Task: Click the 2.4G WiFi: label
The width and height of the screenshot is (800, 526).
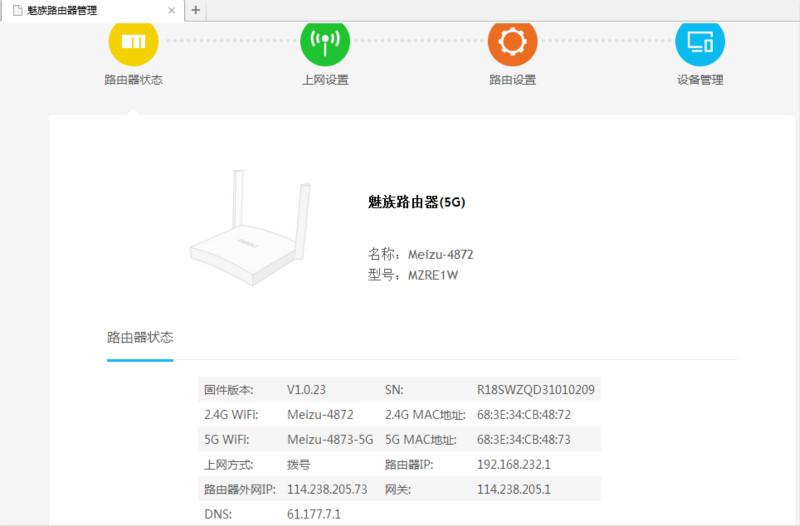Action: (231, 414)
